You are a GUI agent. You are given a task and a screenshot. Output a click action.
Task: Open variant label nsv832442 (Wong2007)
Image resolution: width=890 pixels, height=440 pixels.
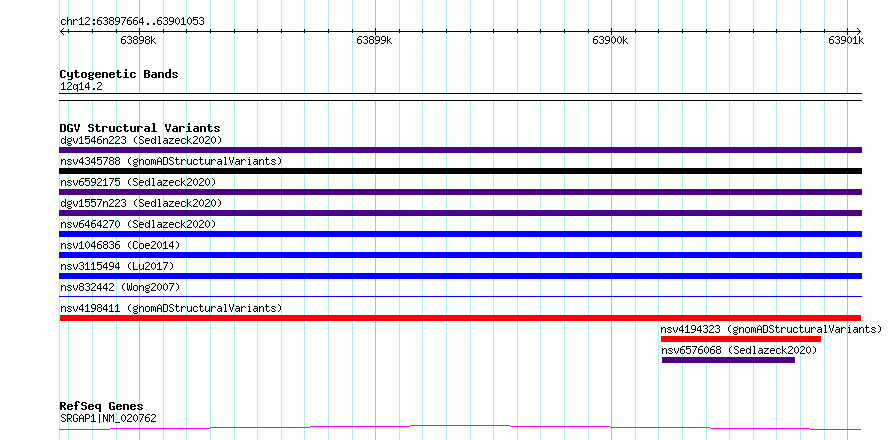(120, 287)
